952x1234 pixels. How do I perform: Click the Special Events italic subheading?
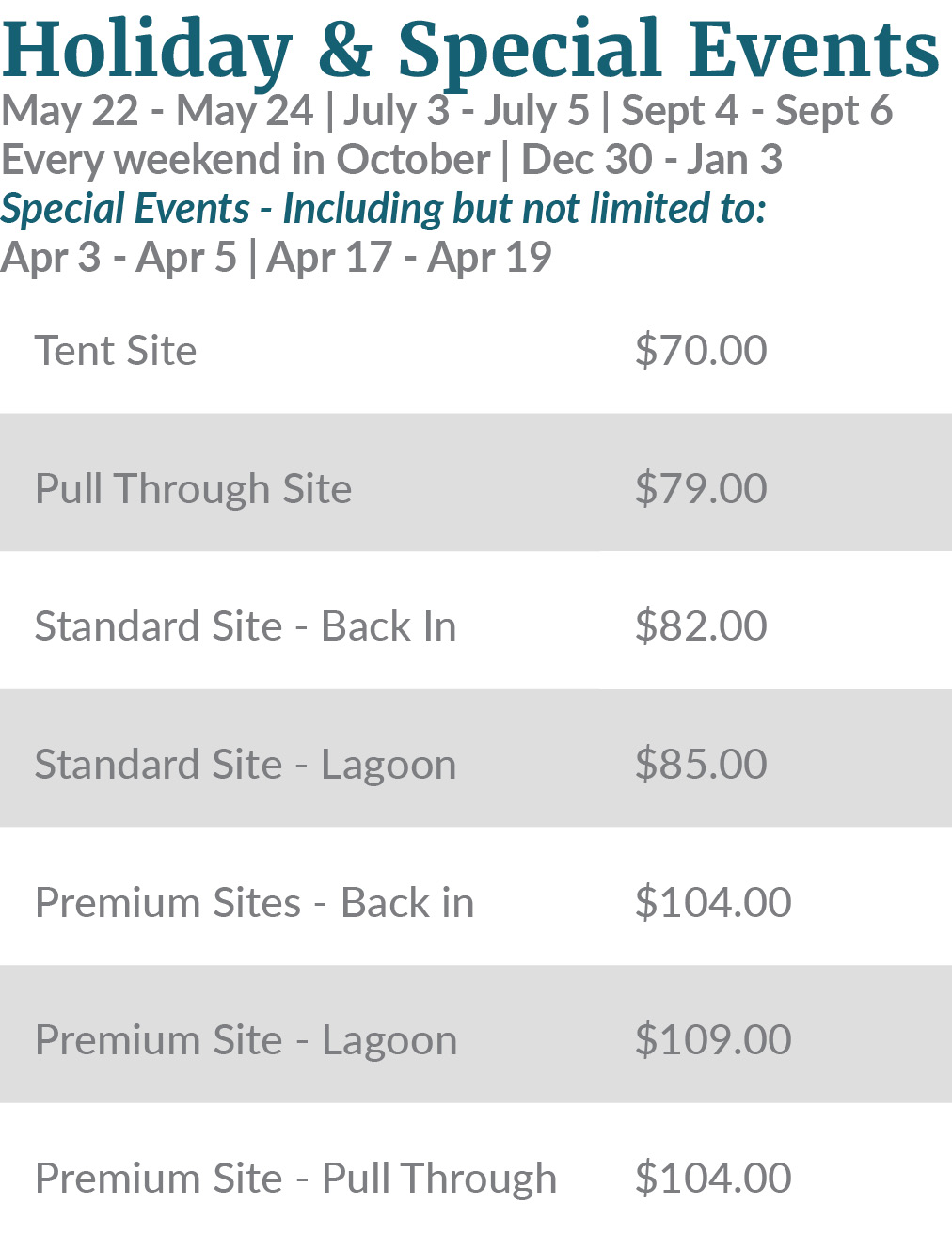tap(383, 209)
